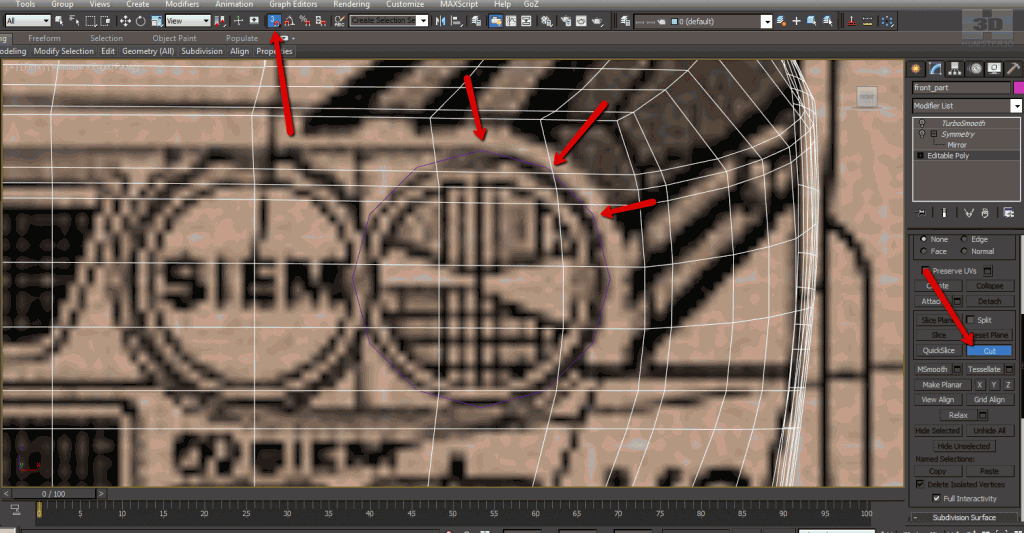
Task: Open the Modify command panel tab
Action: point(935,69)
